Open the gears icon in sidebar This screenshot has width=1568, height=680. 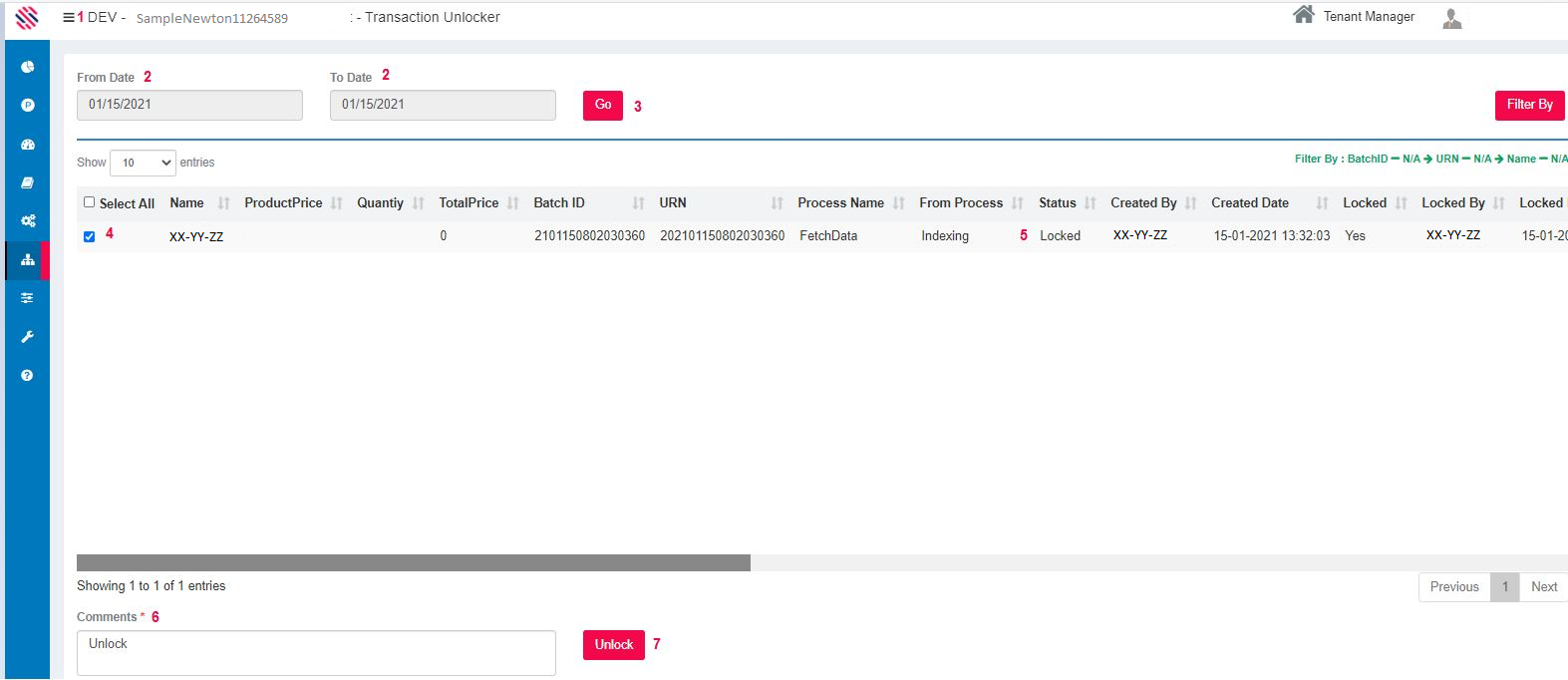point(28,221)
